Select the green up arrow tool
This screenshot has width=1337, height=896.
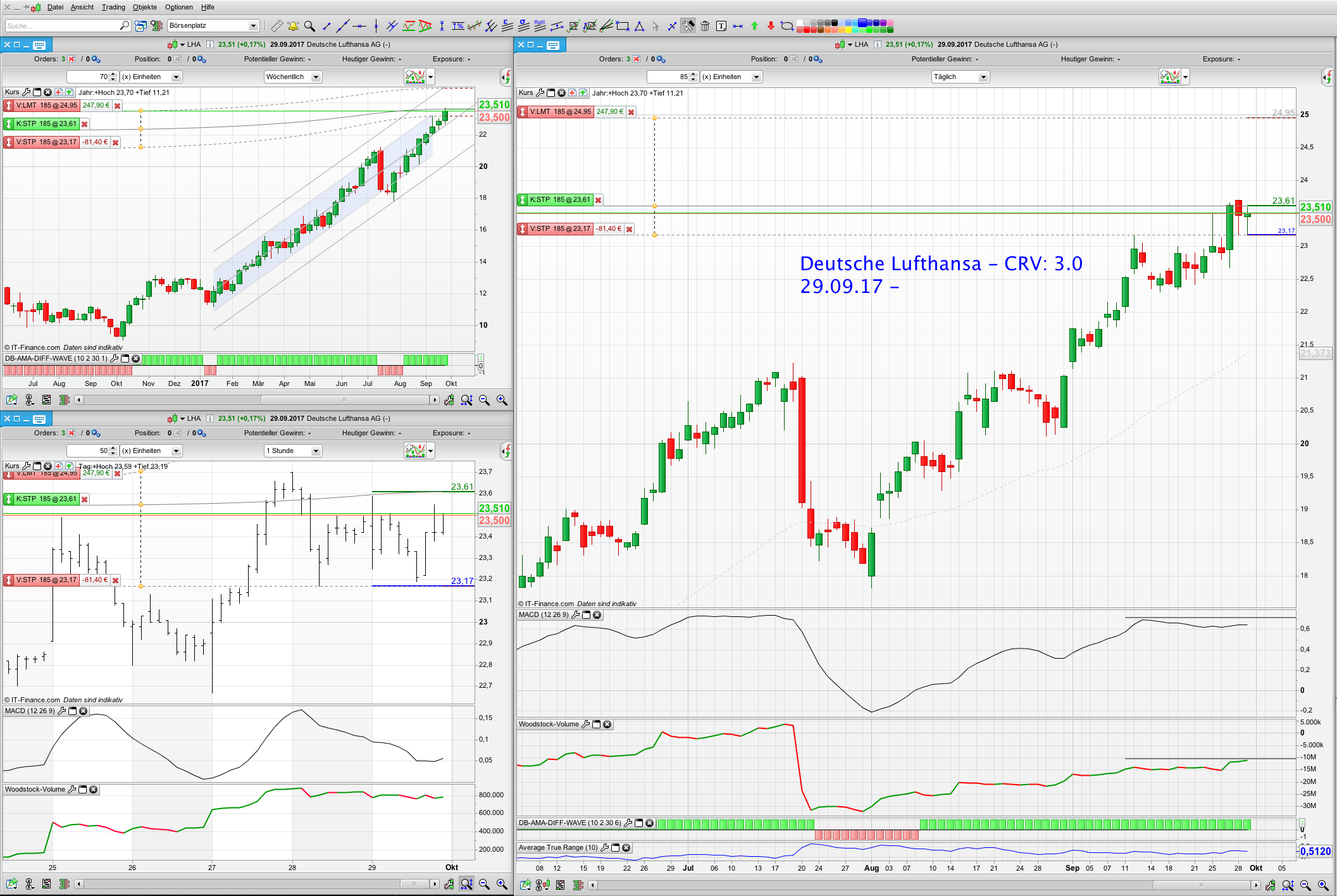[x=754, y=26]
